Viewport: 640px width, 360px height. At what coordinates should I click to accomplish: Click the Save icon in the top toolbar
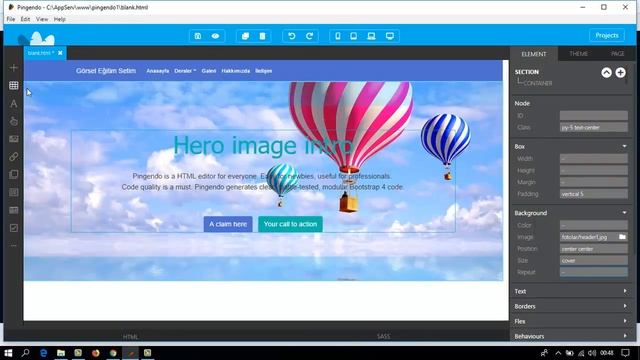[198, 36]
